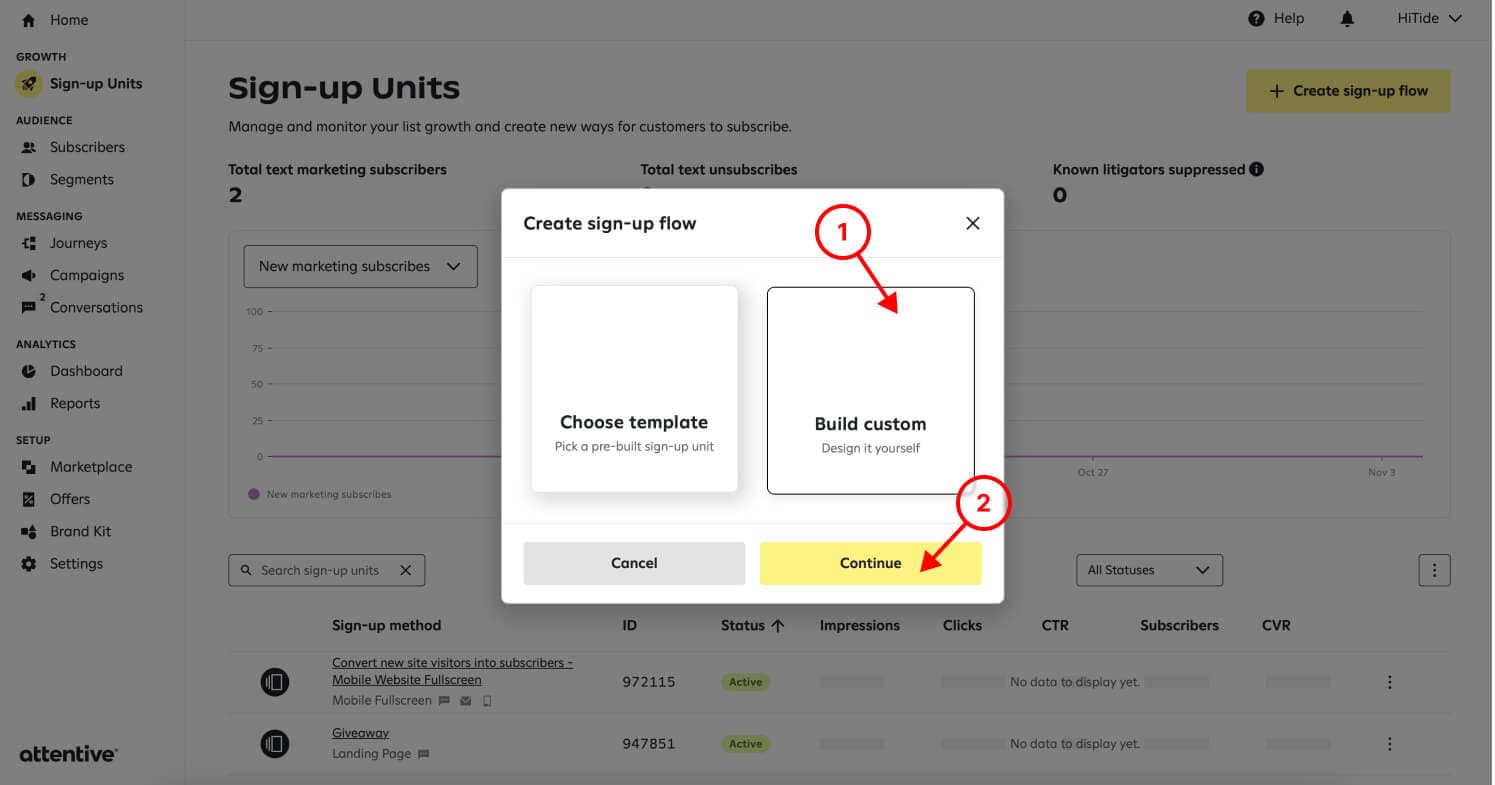The width and height of the screenshot is (1495, 785).
Task: Open Brand Kit from the sidebar
Action: [80, 531]
